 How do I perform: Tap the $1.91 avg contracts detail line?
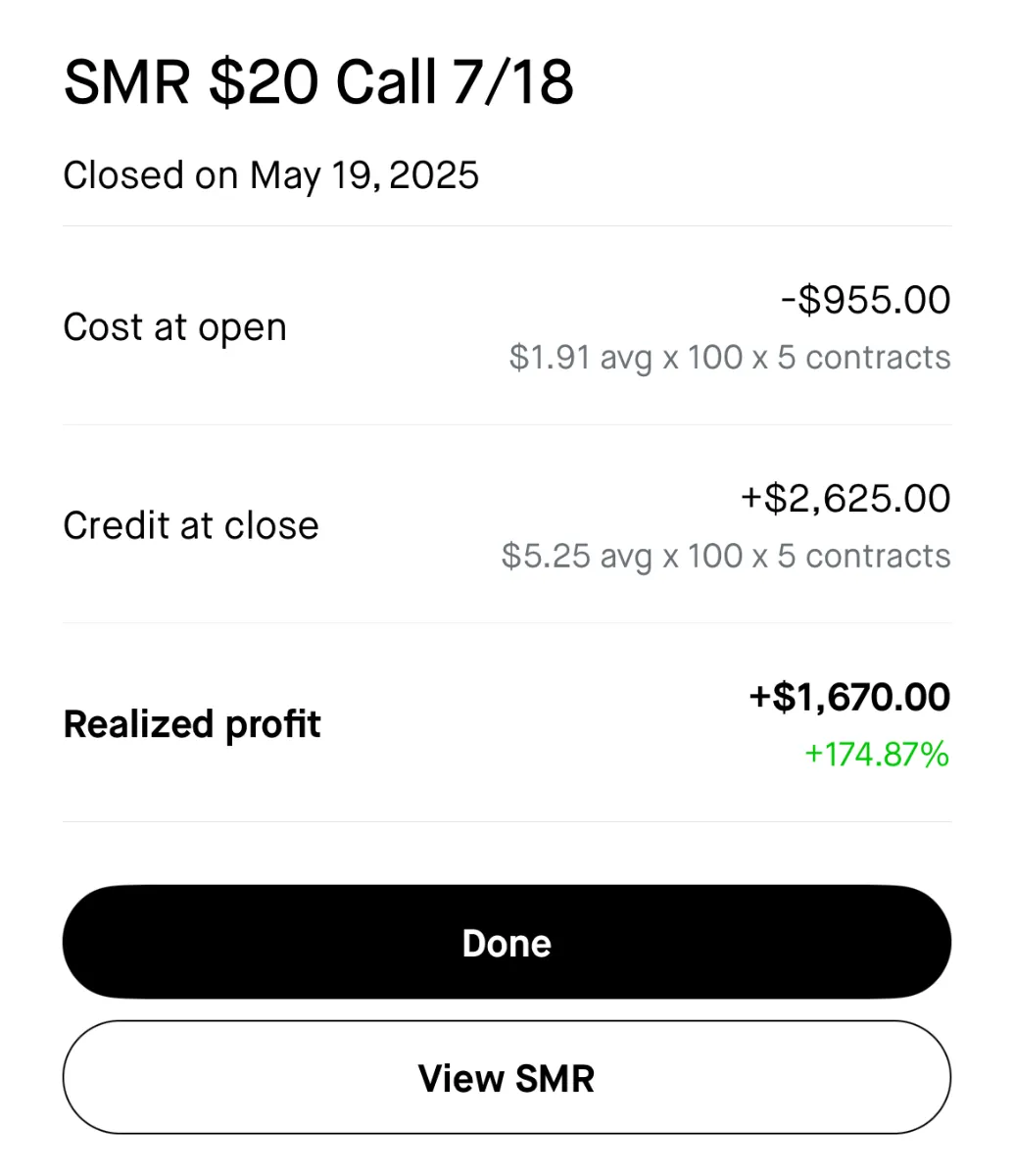click(730, 358)
